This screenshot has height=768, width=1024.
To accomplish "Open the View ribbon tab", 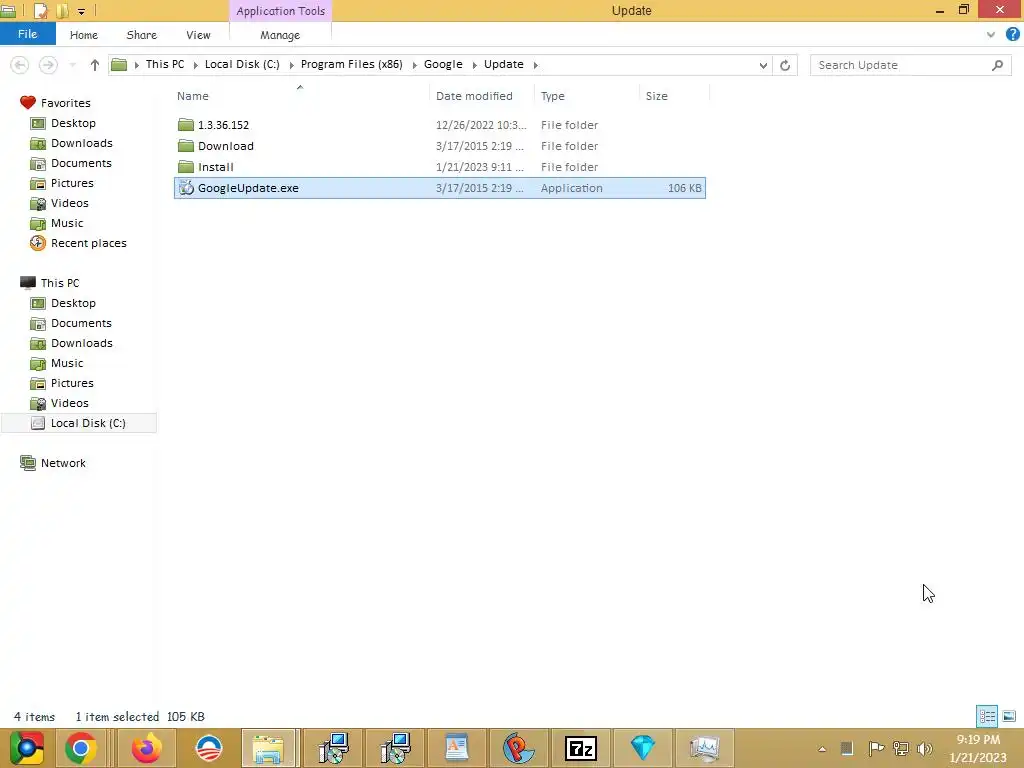I will click(198, 35).
